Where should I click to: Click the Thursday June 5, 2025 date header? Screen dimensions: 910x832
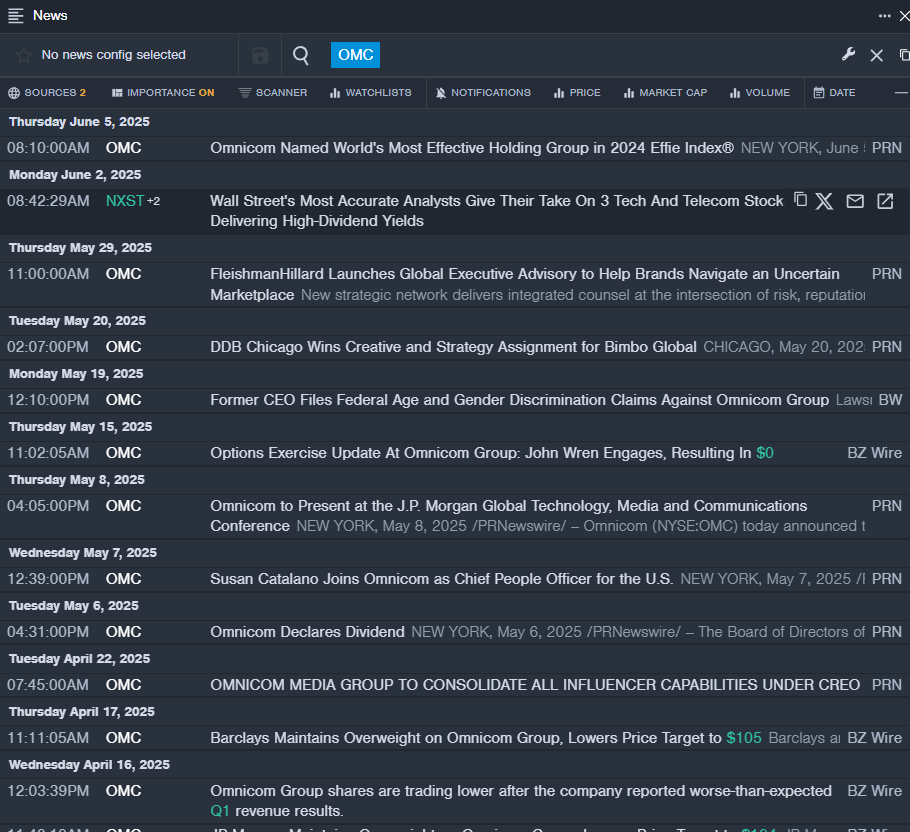coord(80,122)
